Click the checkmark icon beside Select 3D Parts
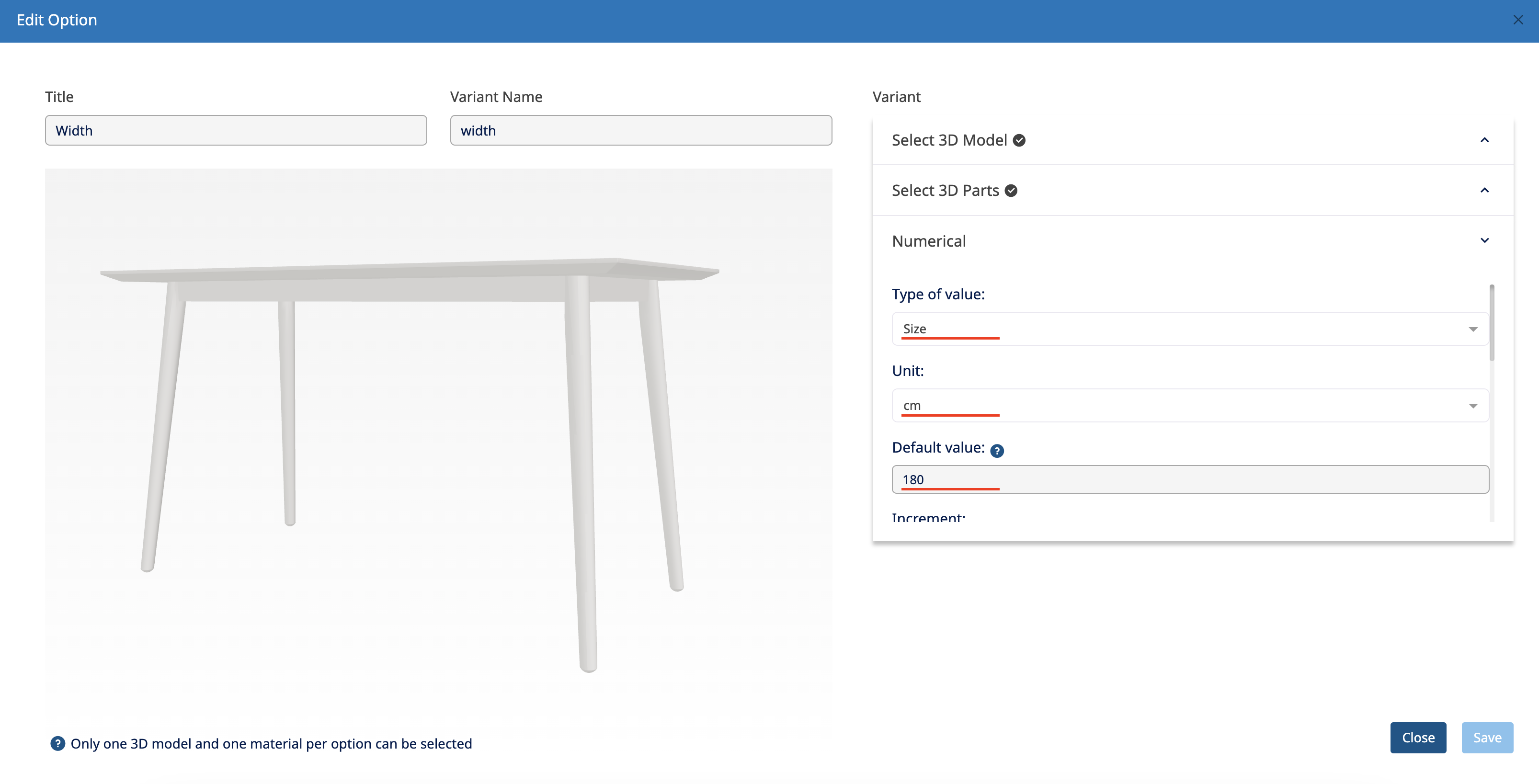Screen dimensions: 1539x784 (x=1011, y=191)
